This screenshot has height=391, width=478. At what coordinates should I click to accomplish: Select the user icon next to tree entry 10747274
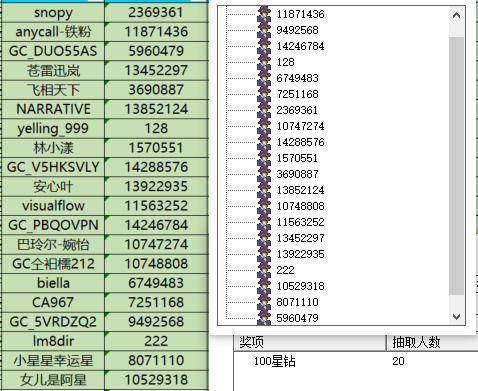264,126
